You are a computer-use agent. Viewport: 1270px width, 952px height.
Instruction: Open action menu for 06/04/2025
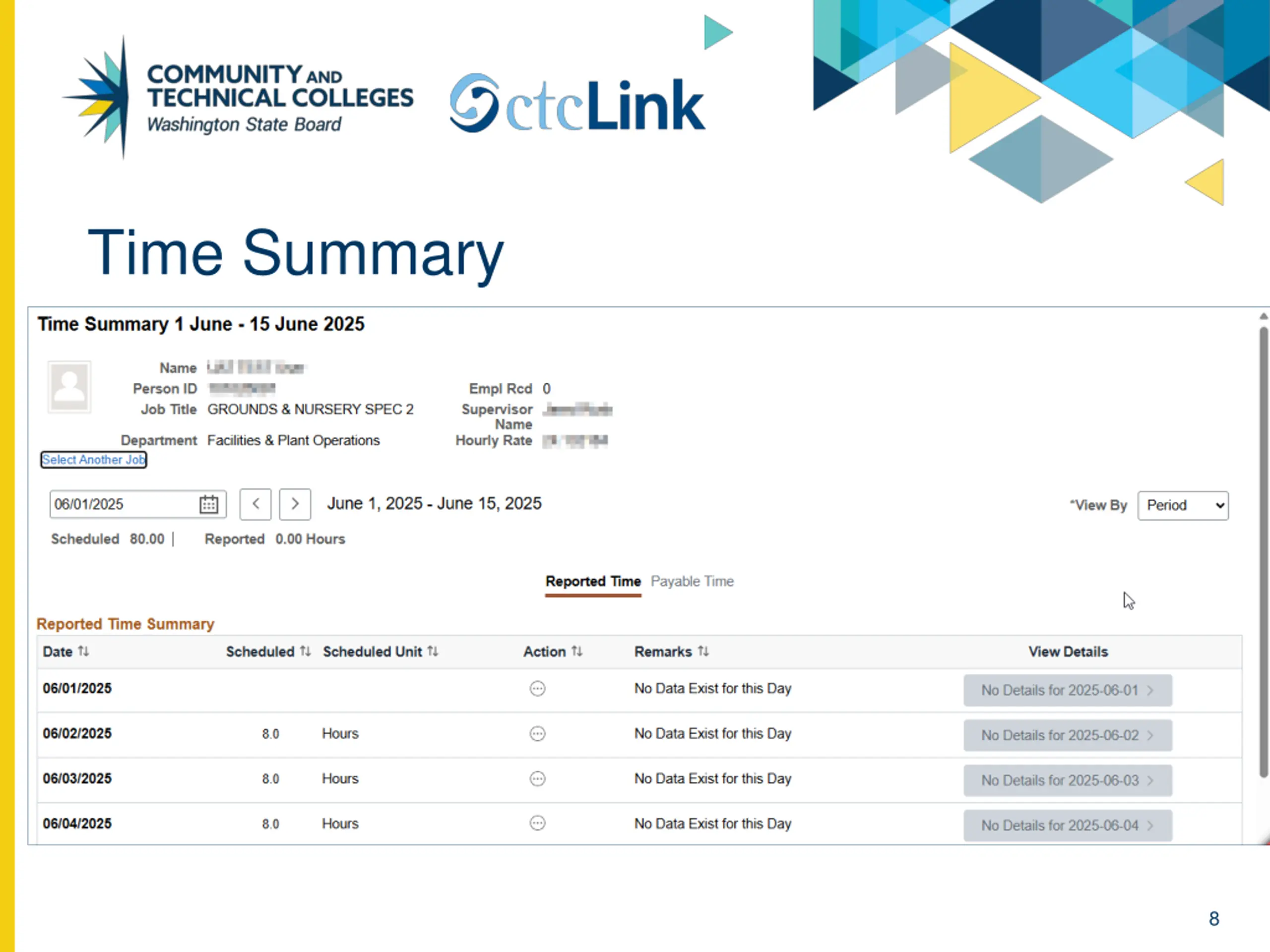[537, 824]
